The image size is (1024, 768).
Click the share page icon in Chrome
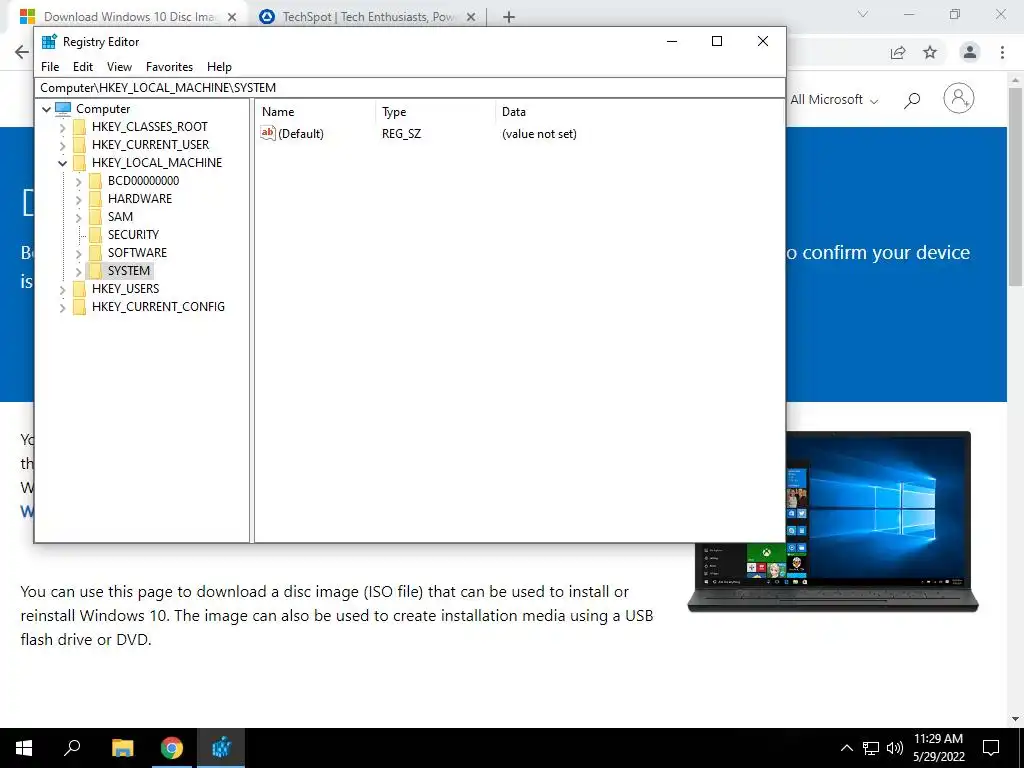tap(898, 52)
